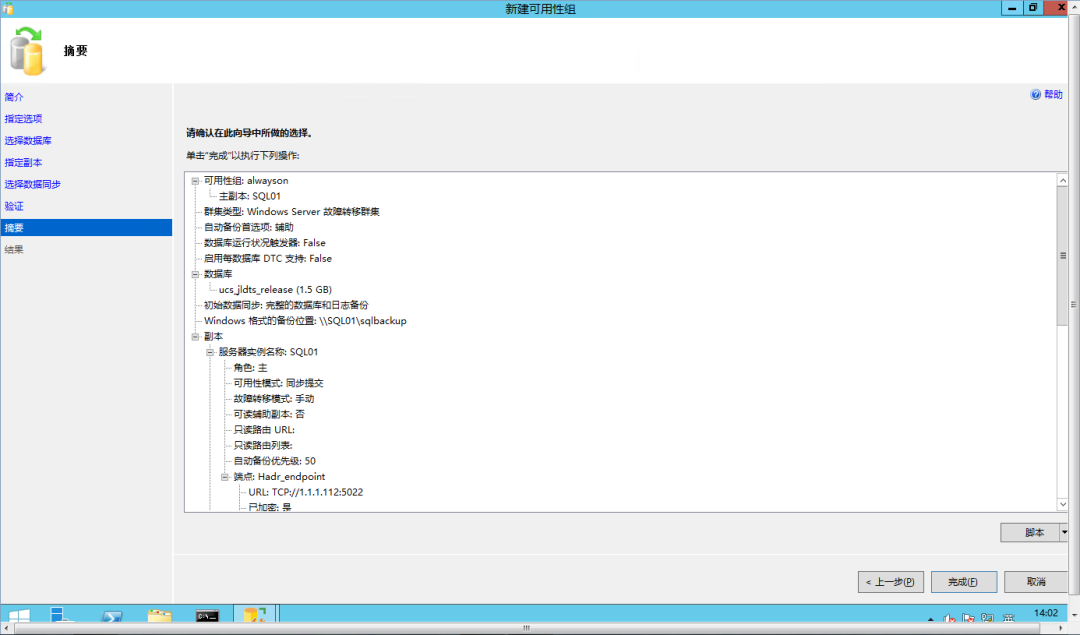The width and height of the screenshot is (1080, 635).
Task: Select the \\SQL01\sqlbackup backup location row
Action: click(x=305, y=321)
